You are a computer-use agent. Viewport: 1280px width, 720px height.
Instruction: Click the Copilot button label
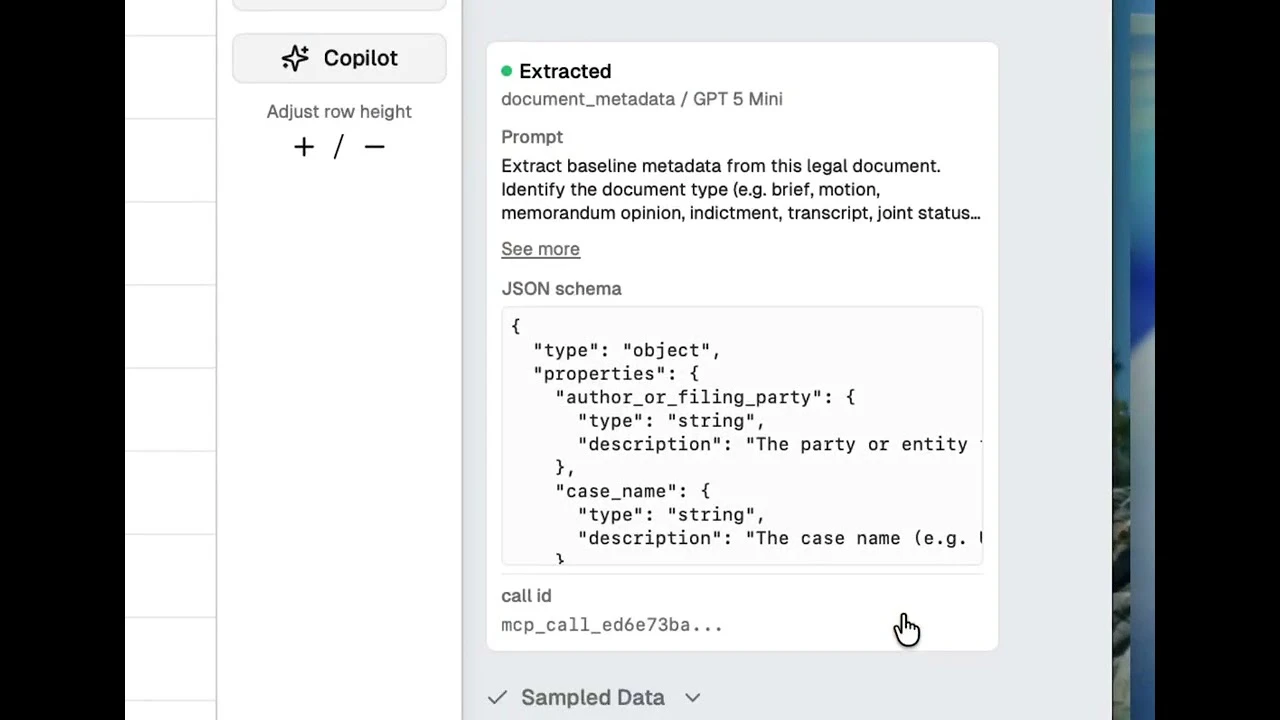pos(360,58)
